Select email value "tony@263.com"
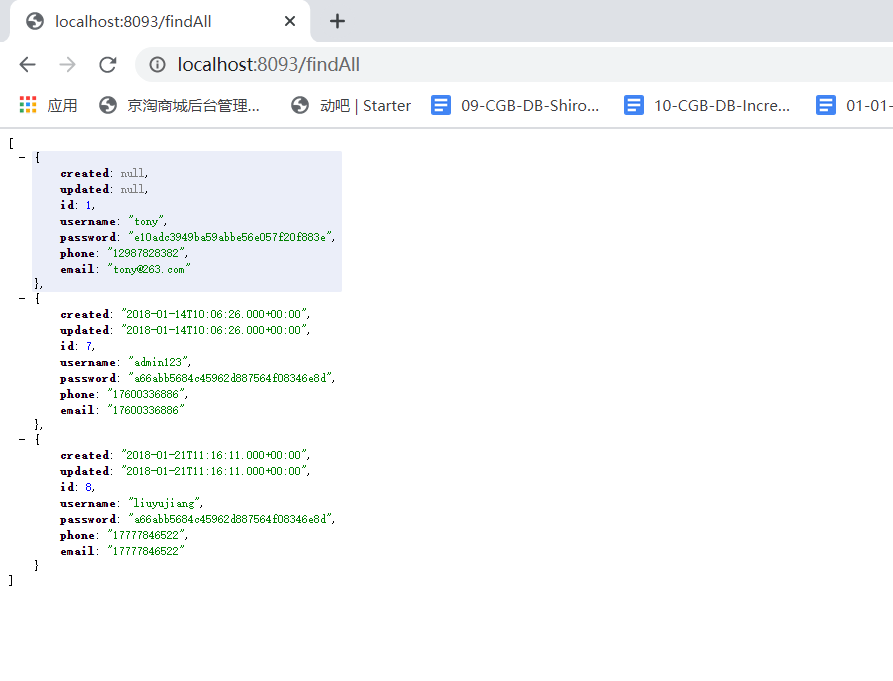The height and width of the screenshot is (681, 893). [x=149, y=269]
